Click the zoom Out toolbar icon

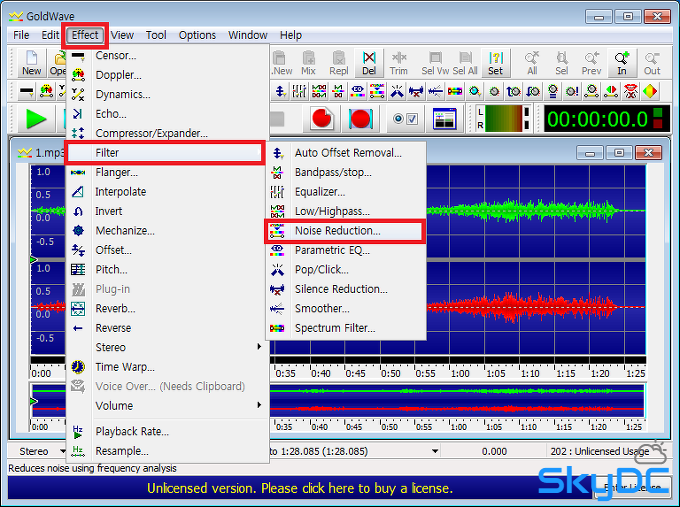[652, 63]
